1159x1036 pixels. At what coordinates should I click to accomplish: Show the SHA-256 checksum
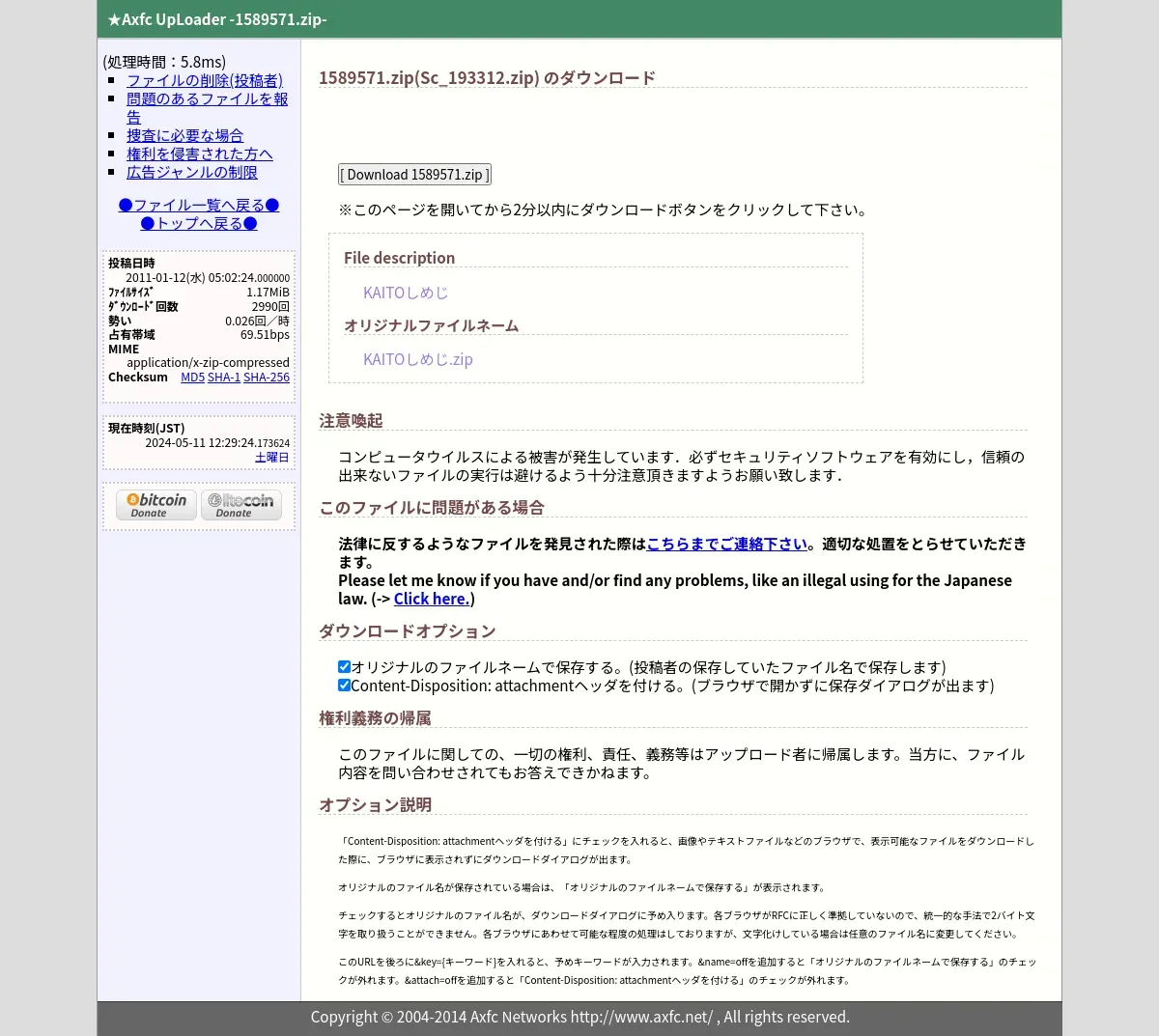pyautogui.click(x=267, y=378)
